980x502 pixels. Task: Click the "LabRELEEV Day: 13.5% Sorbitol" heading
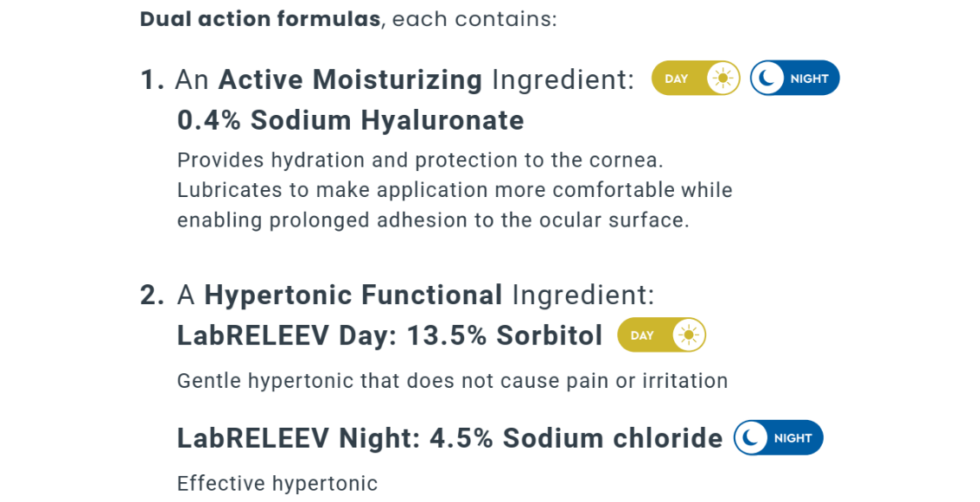[x=390, y=336]
